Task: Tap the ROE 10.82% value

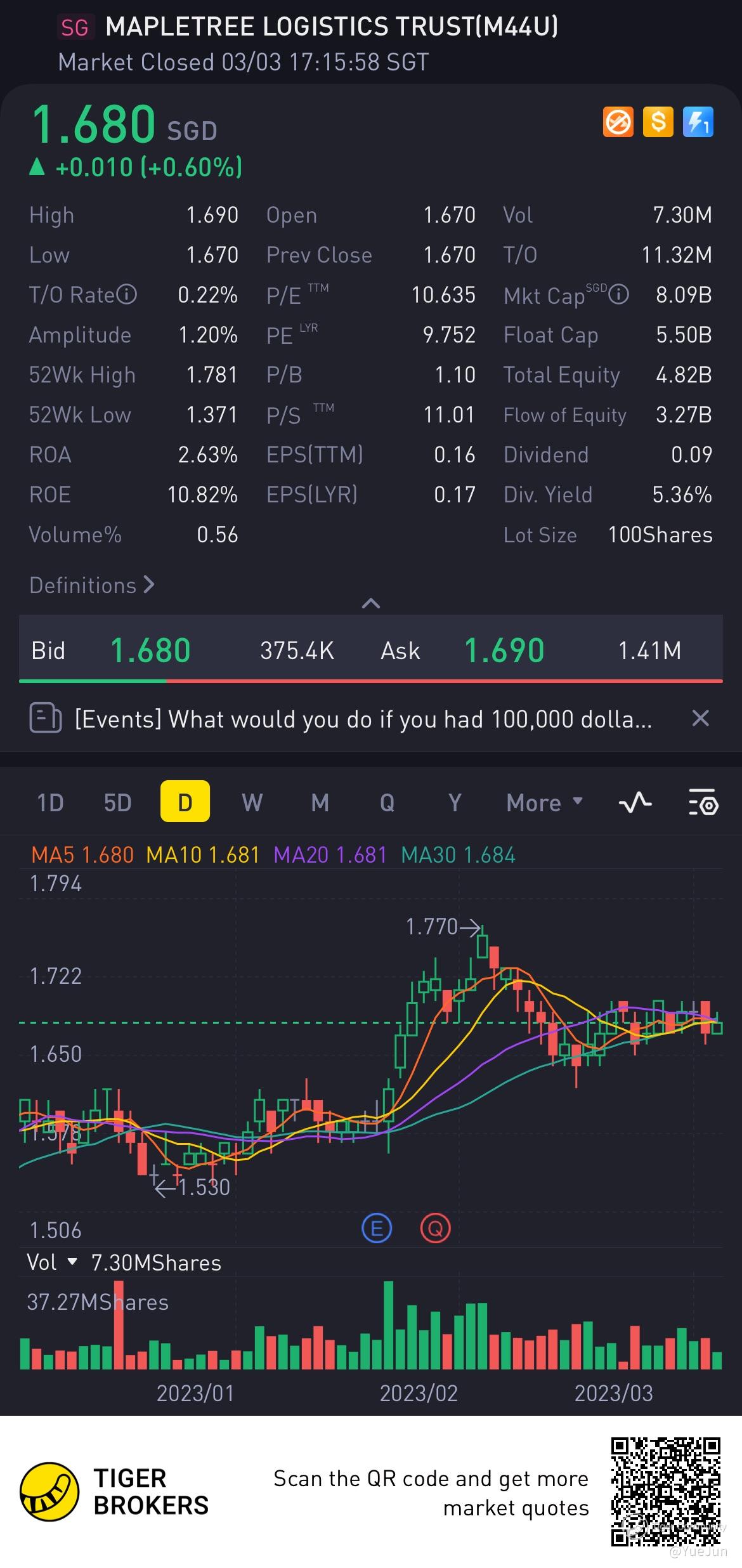Action: [x=202, y=495]
